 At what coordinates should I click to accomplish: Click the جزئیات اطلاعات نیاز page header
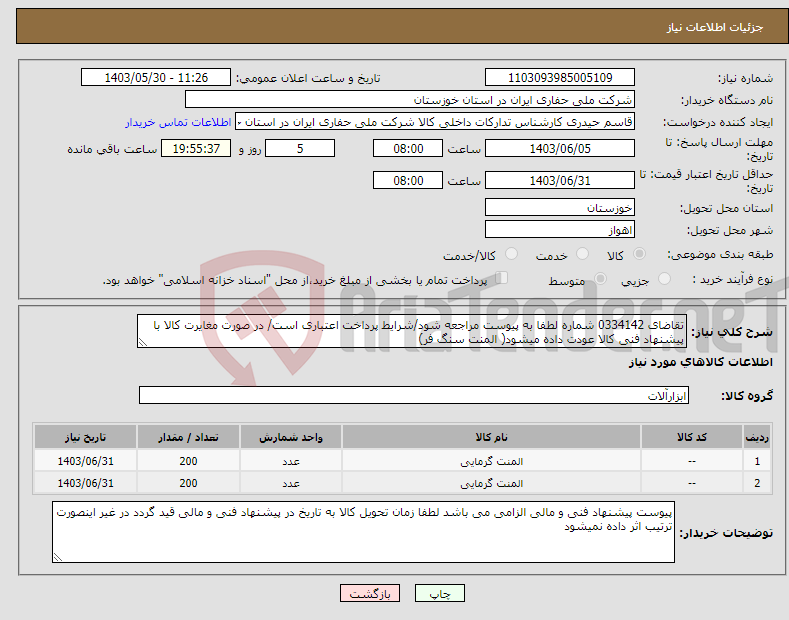[x=715, y=27]
